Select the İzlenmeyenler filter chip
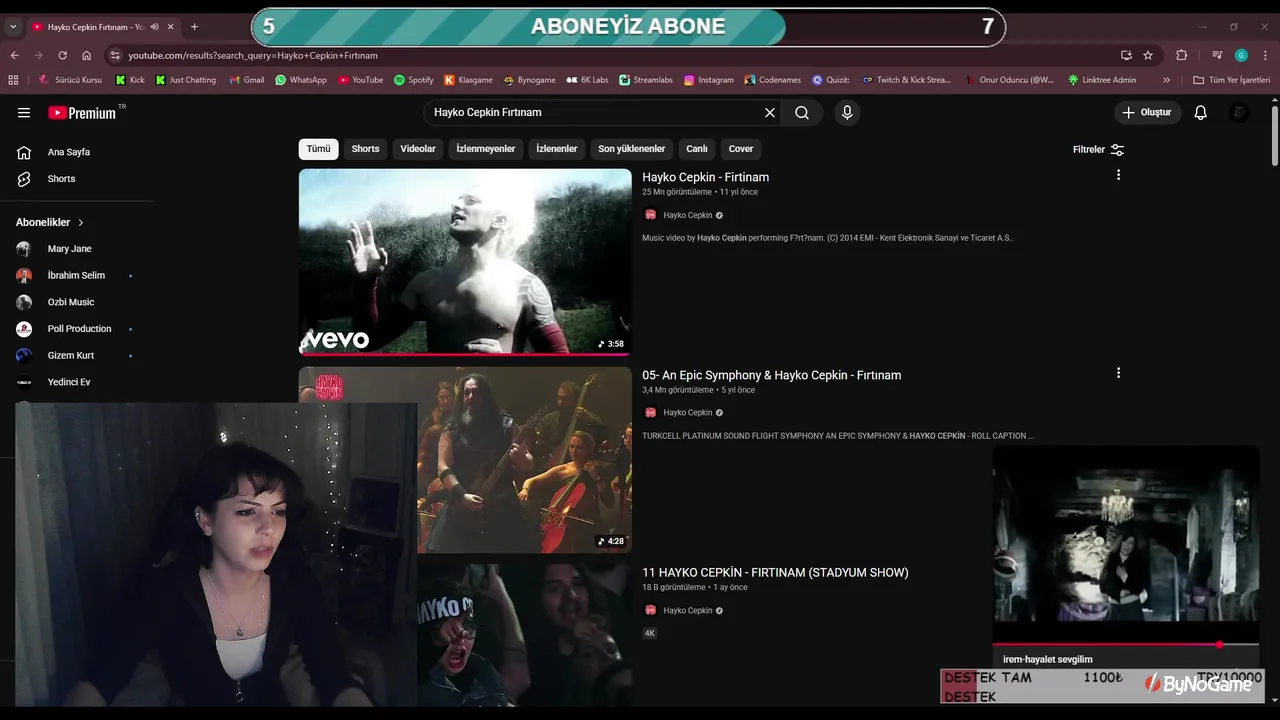This screenshot has height=720, width=1280. (486, 149)
